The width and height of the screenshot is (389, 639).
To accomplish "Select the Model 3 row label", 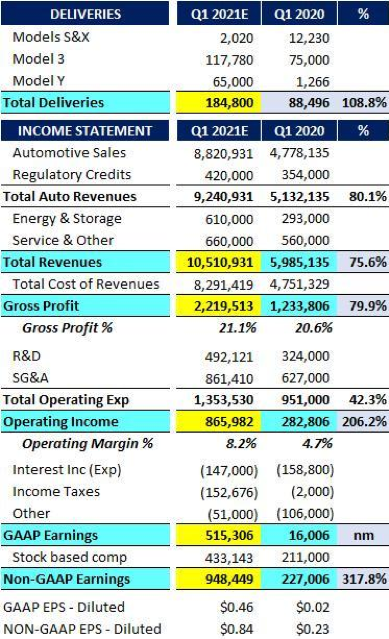I will pos(39,59).
